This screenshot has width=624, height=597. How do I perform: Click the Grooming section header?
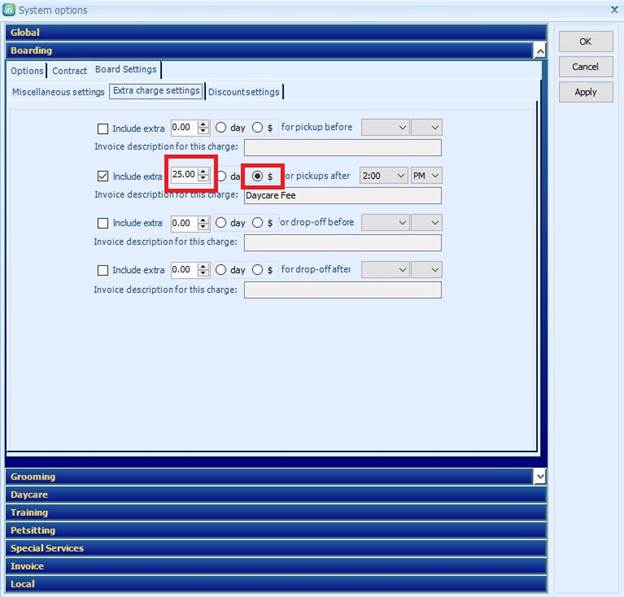point(269,477)
